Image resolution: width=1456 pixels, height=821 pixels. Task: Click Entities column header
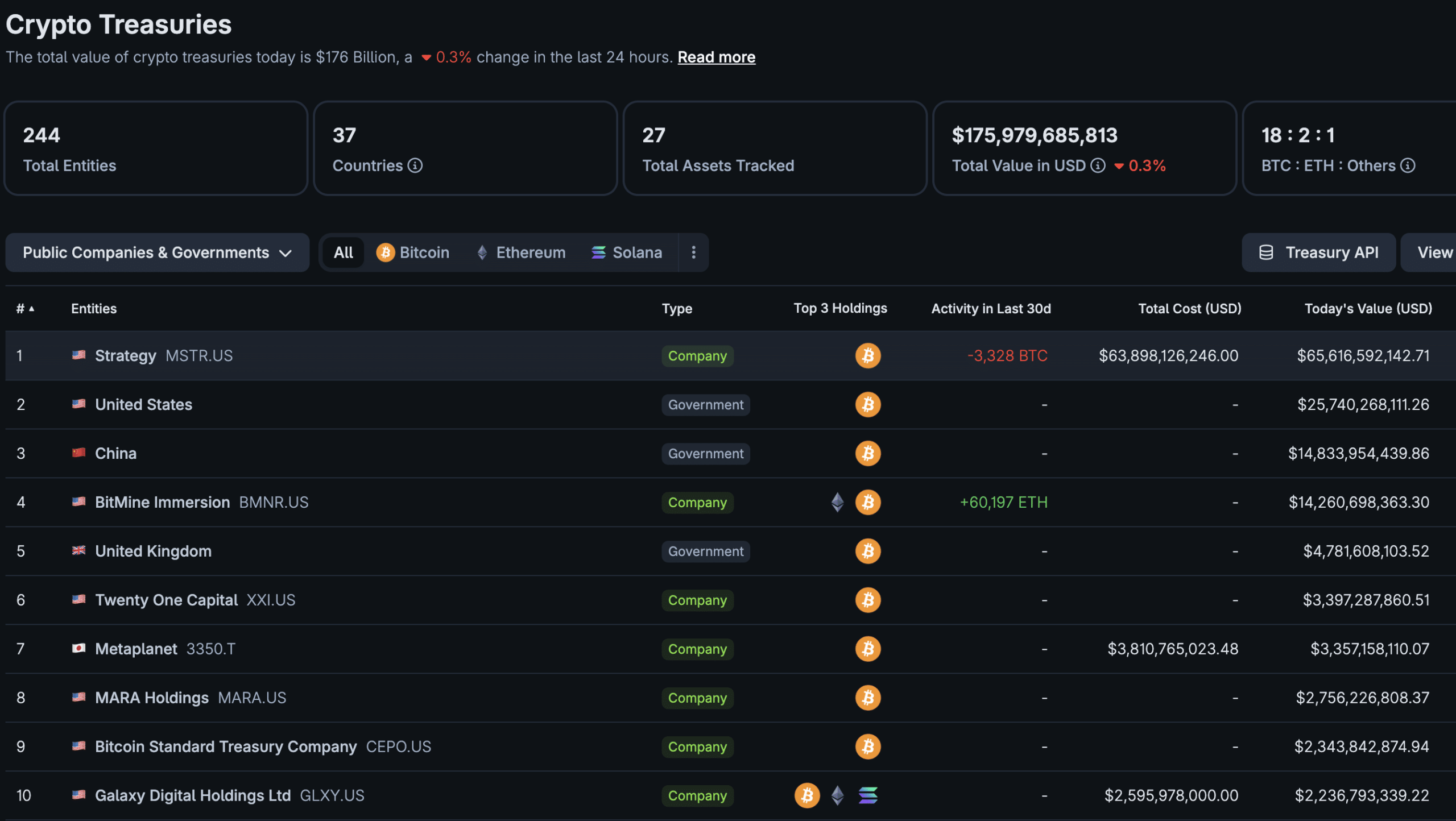94,309
